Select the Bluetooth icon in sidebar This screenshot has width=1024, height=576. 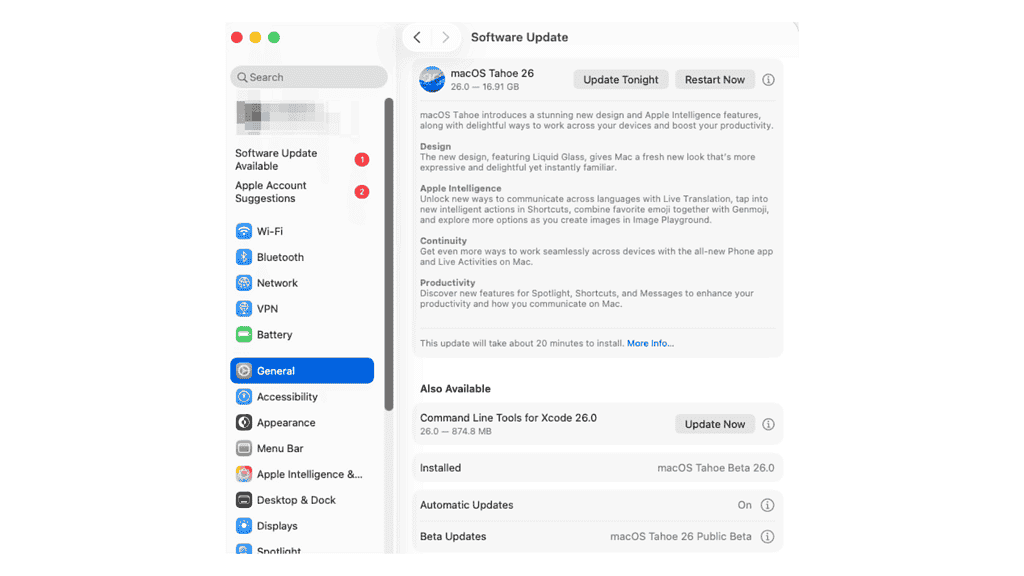coord(244,257)
